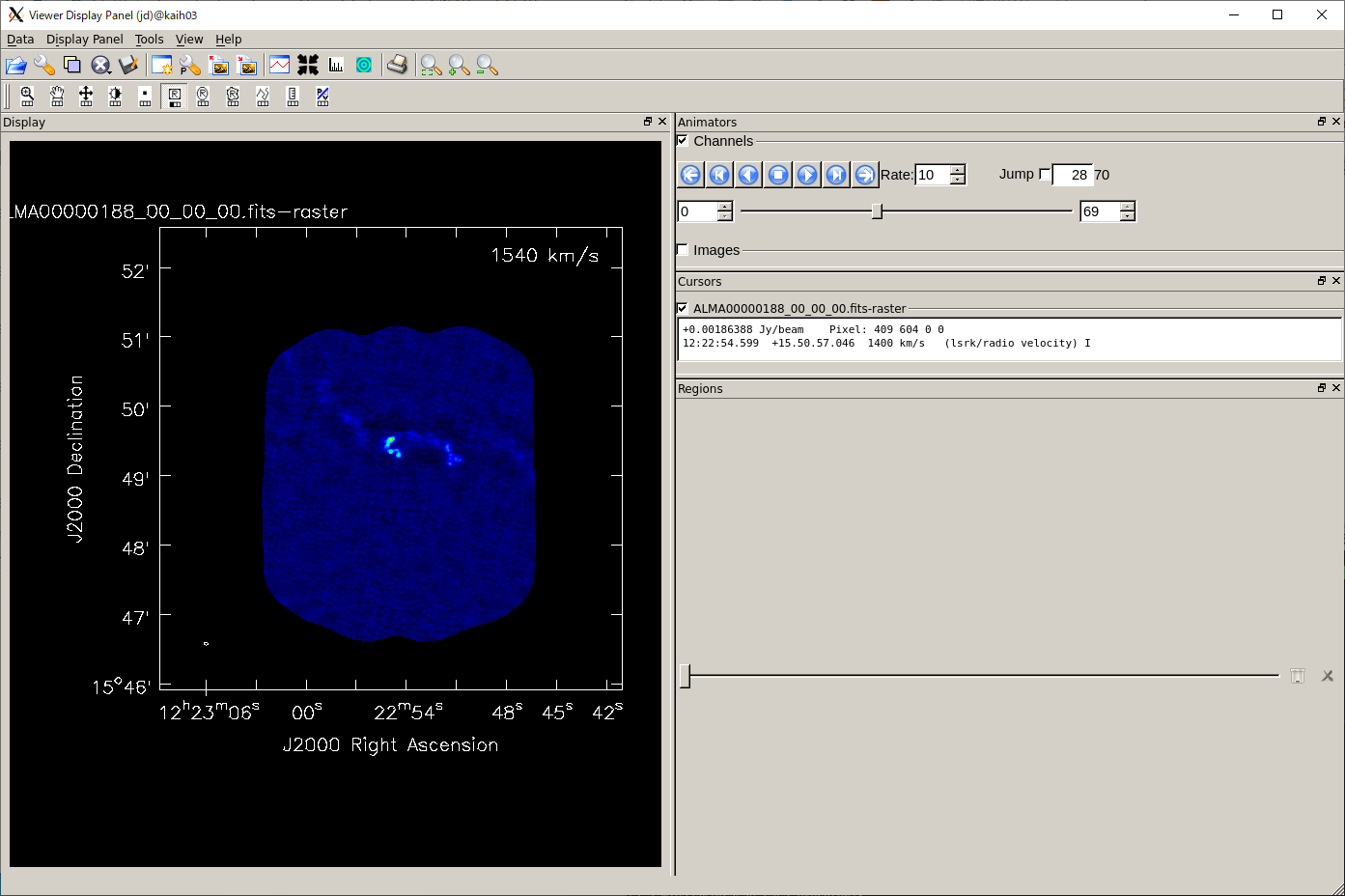Image resolution: width=1345 pixels, height=896 pixels.
Task: Click the X icon beside Regions trash
Action: pyautogui.click(x=1328, y=676)
